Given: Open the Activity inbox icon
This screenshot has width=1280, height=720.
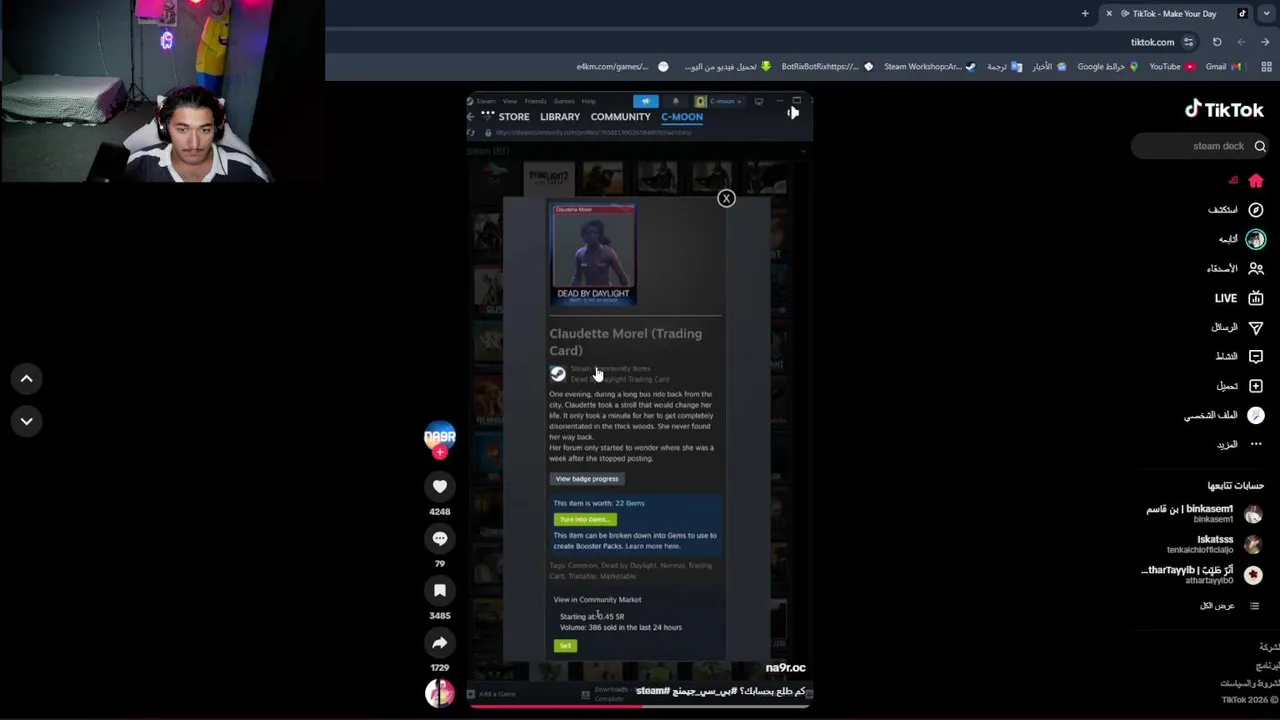Looking at the screenshot, I should coord(1256,356).
